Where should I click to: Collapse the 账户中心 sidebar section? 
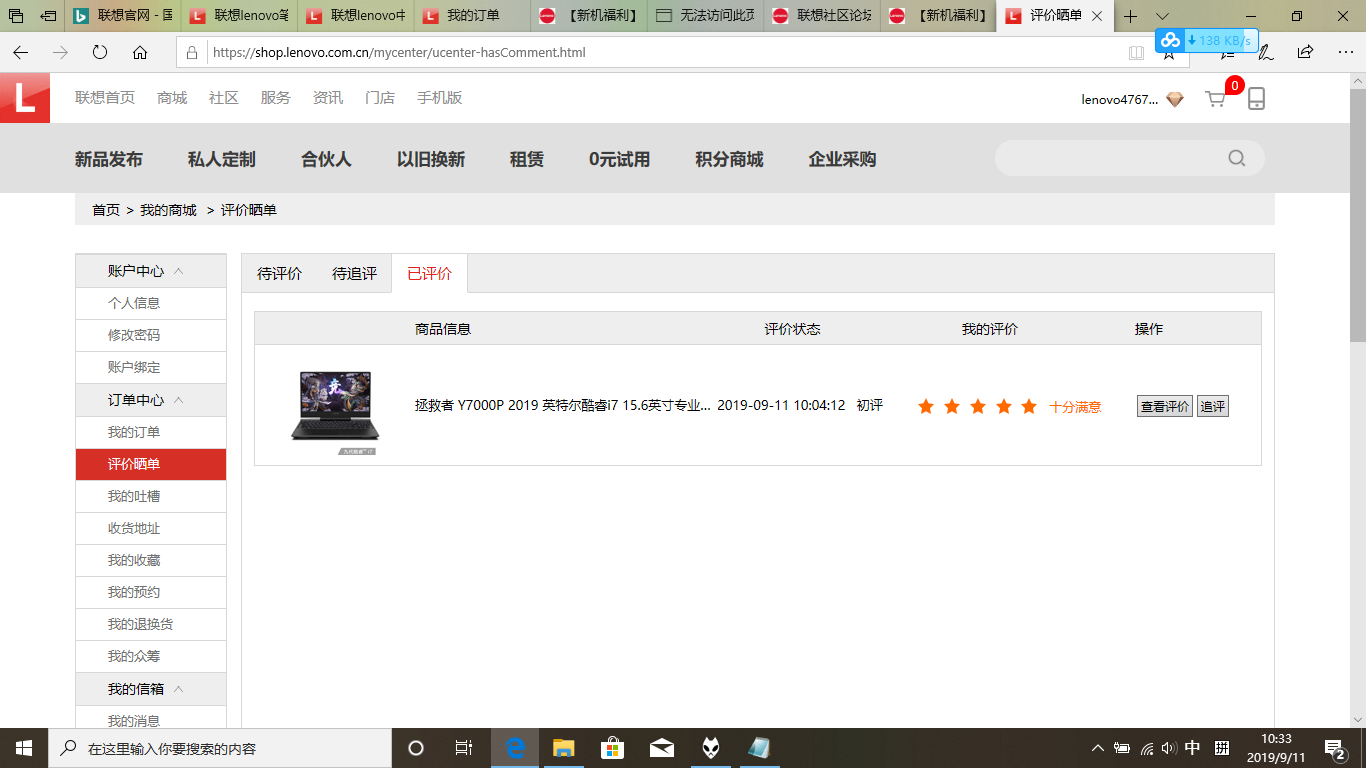tap(179, 271)
